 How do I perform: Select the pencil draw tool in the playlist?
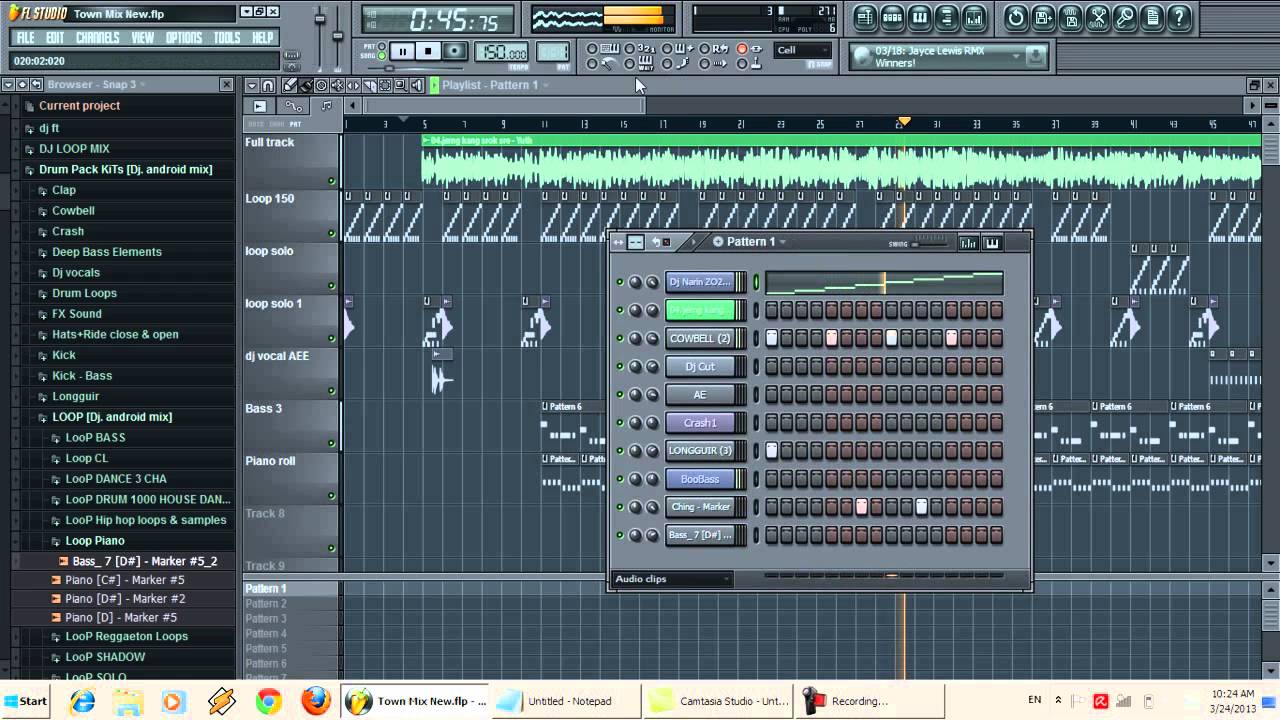pyautogui.click(x=289, y=85)
